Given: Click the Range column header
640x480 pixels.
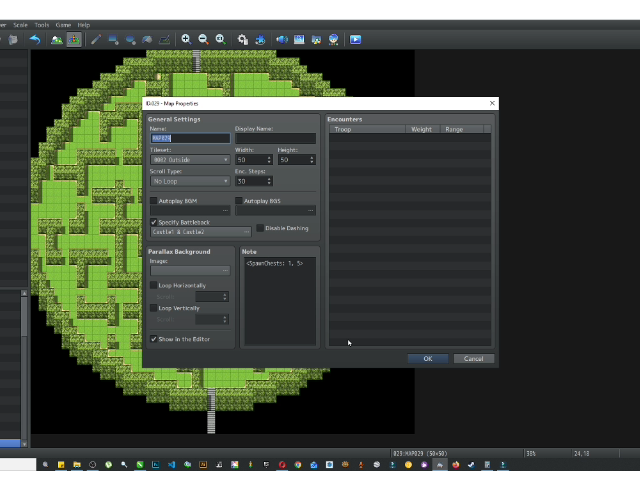Looking at the screenshot, I should [462, 129].
